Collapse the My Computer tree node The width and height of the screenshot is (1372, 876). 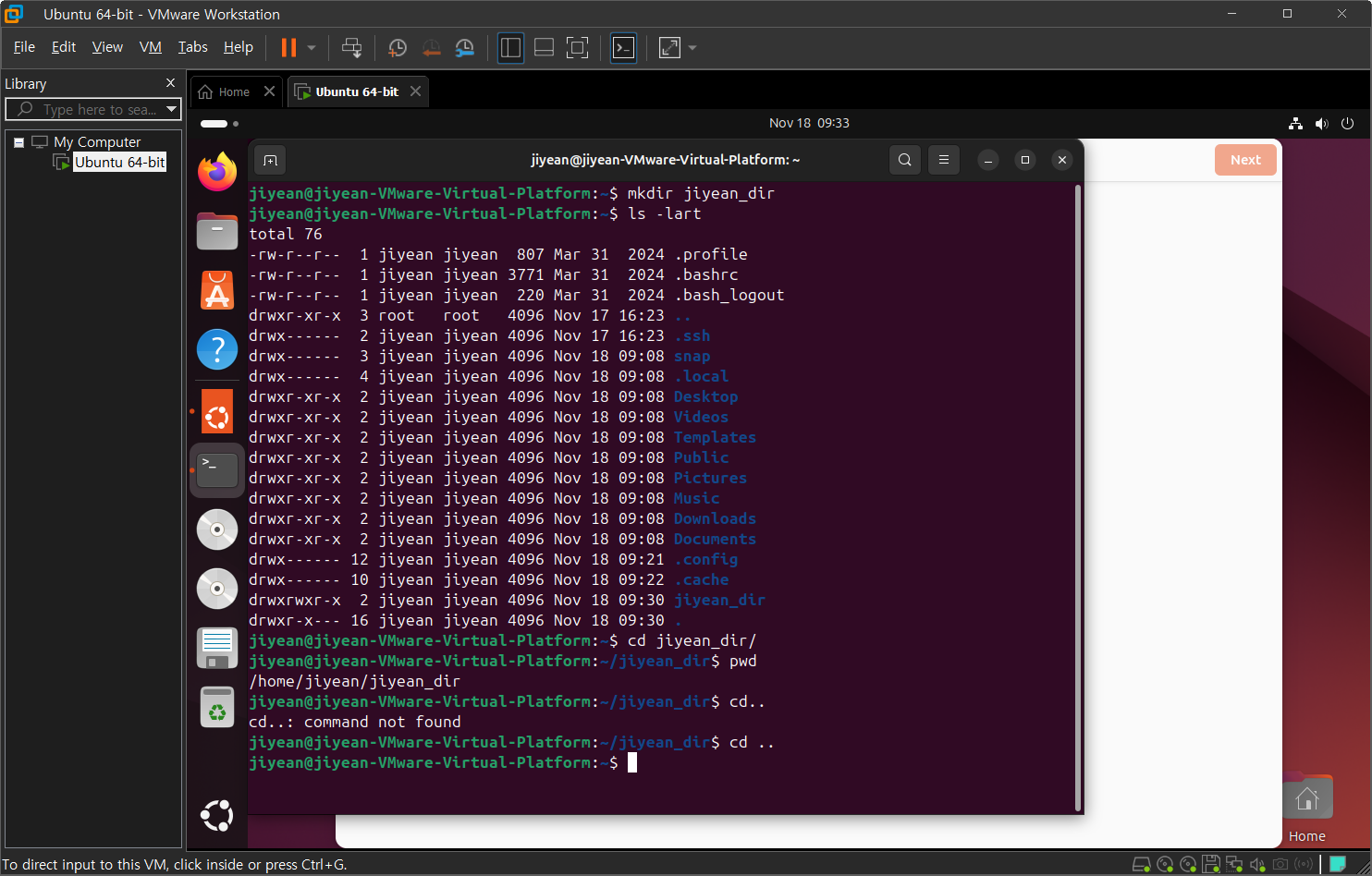coord(18,142)
